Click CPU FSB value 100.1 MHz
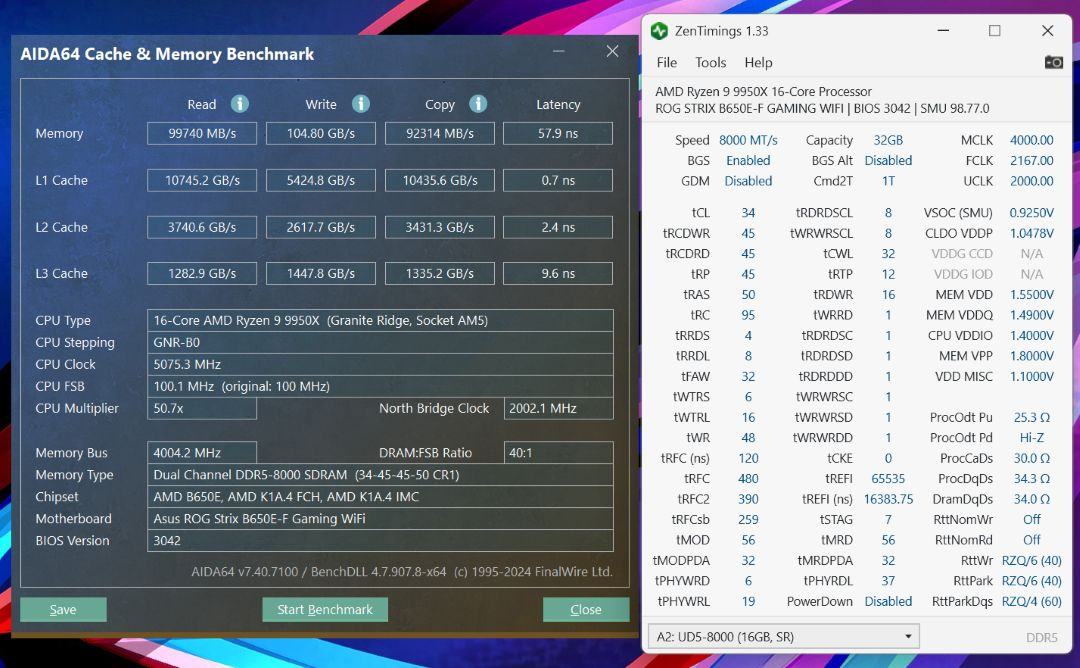Image resolution: width=1080 pixels, height=668 pixels. point(380,386)
